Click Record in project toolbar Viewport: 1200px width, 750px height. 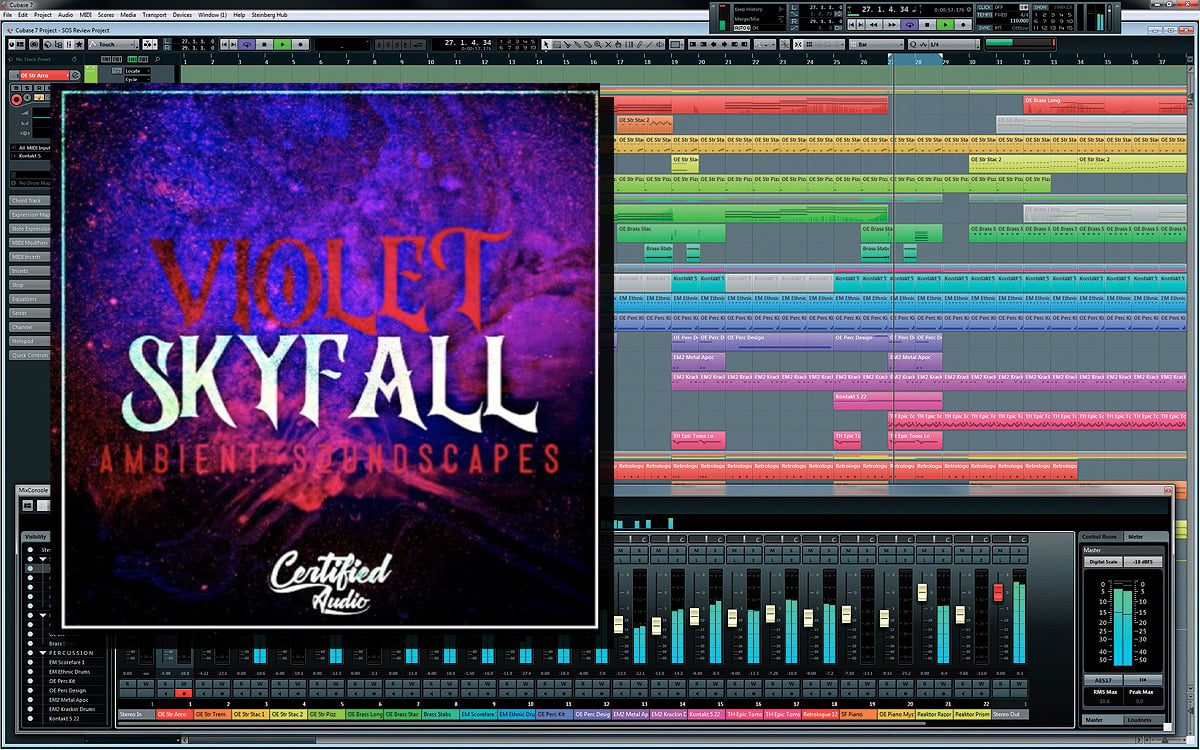click(x=300, y=44)
